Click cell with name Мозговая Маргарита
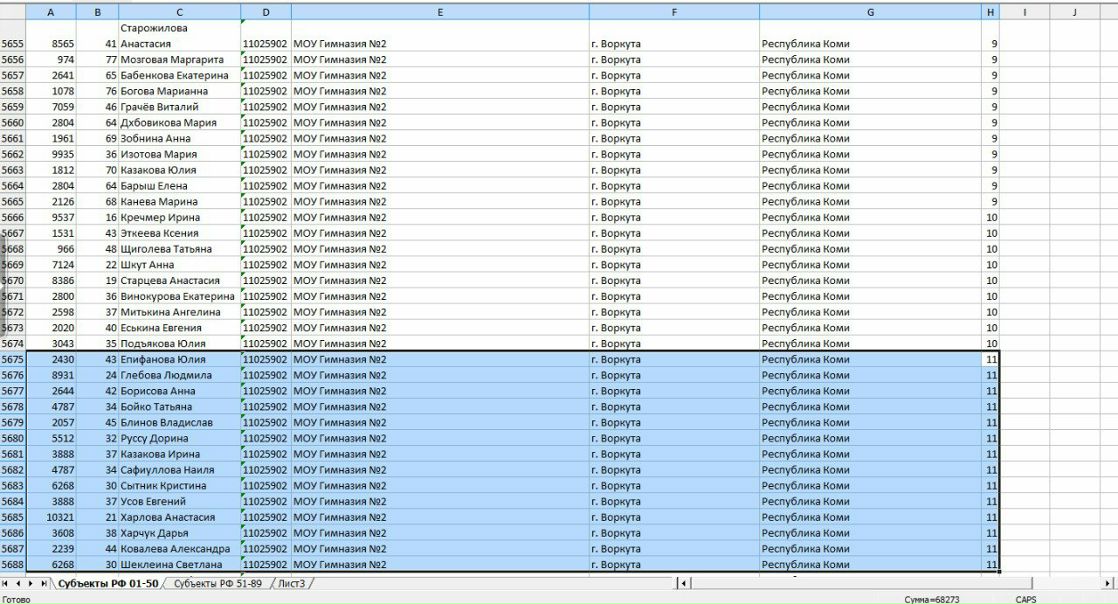 coord(179,60)
